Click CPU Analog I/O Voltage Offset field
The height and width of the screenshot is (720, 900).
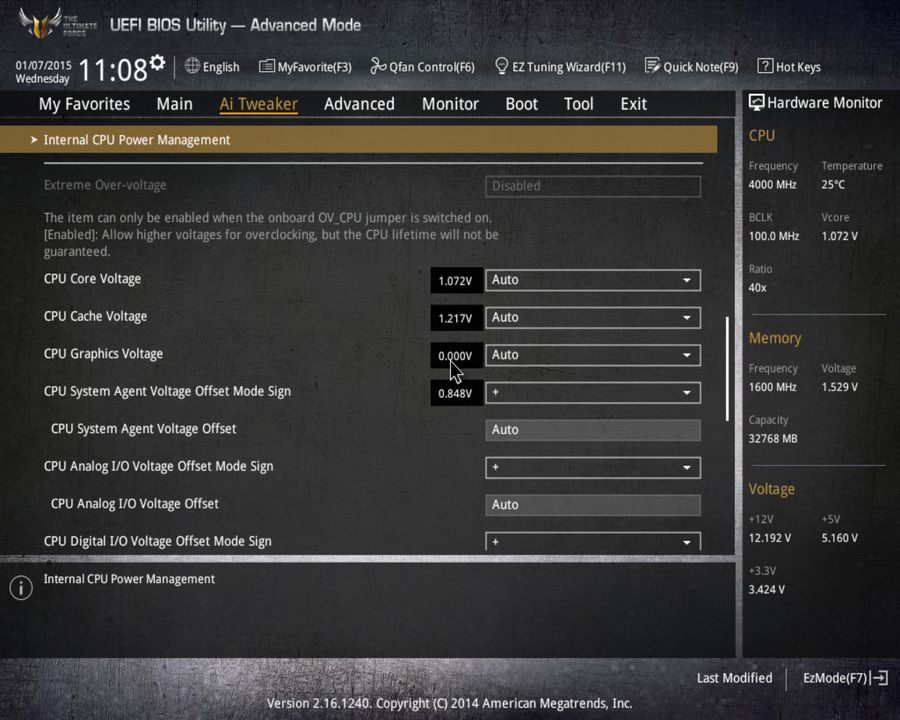pyautogui.click(x=593, y=505)
